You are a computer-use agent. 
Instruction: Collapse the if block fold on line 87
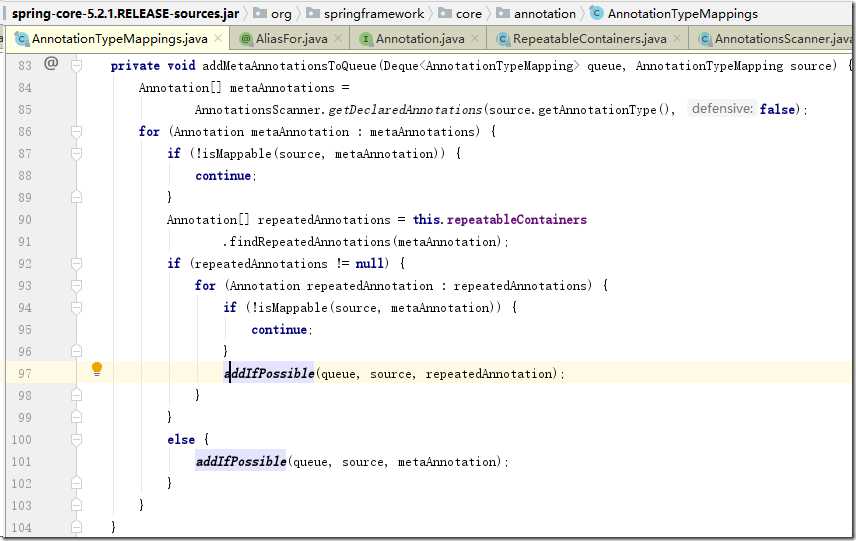(76, 153)
